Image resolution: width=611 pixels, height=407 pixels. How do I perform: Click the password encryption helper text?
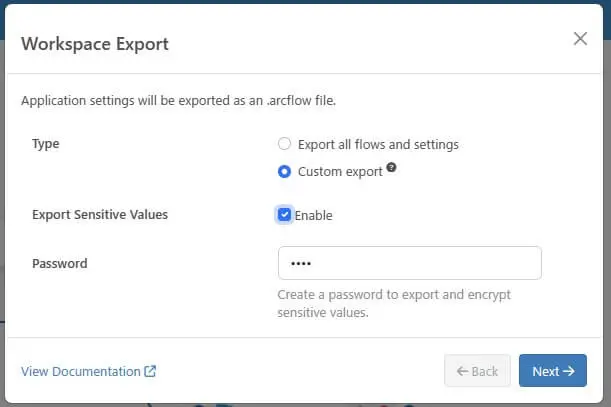point(380,304)
